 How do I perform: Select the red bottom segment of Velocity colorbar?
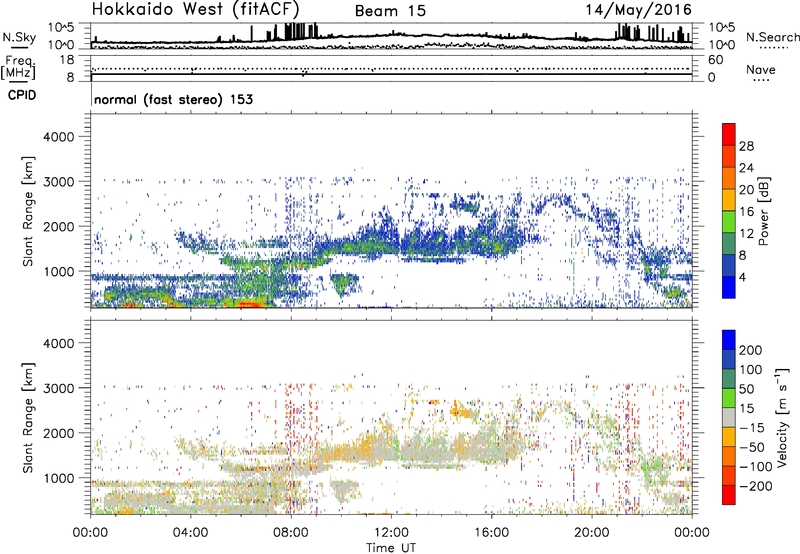pos(729,495)
